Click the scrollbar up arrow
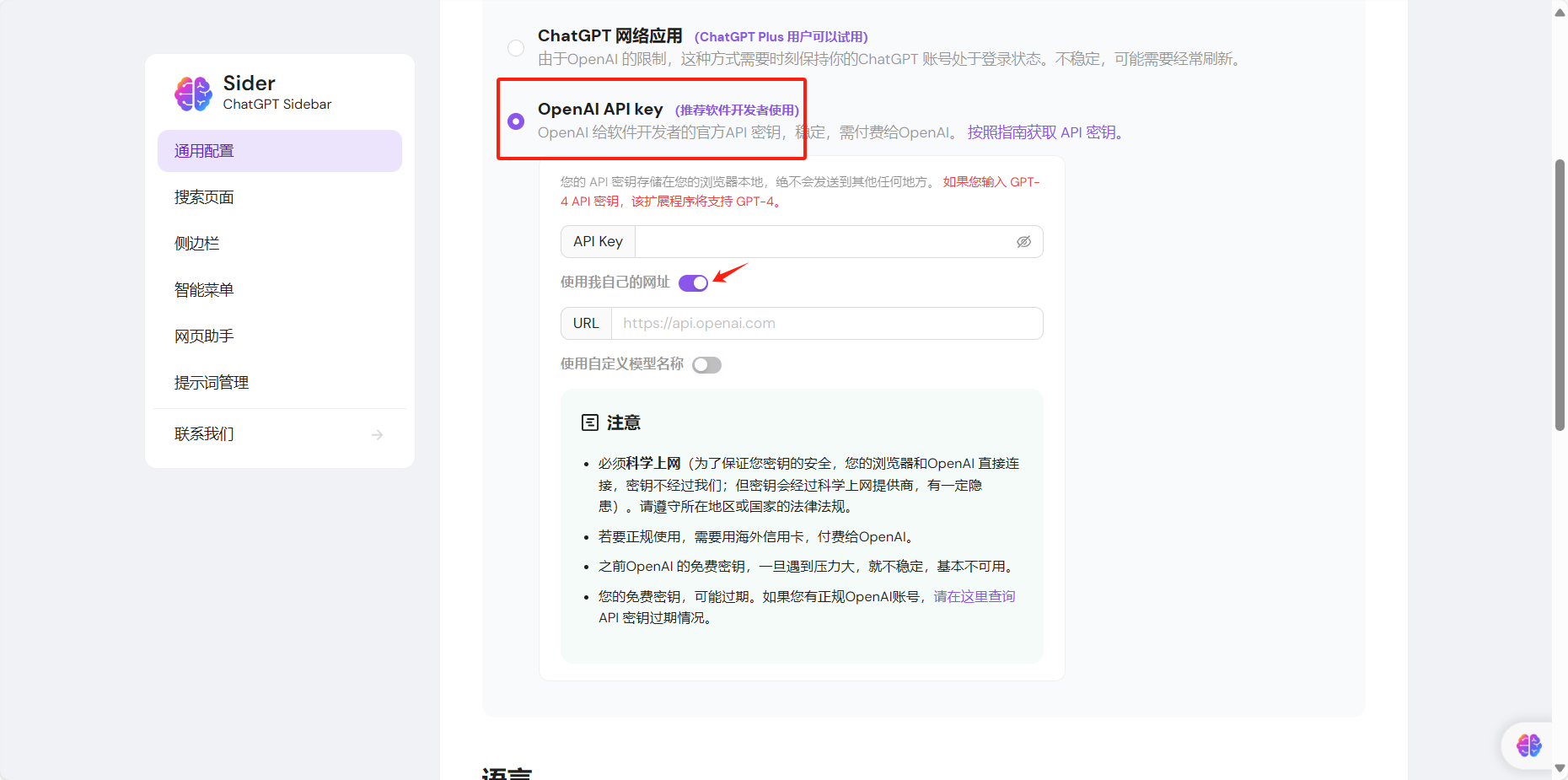The height and width of the screenshot is (780, 1568). point(1560,13)
